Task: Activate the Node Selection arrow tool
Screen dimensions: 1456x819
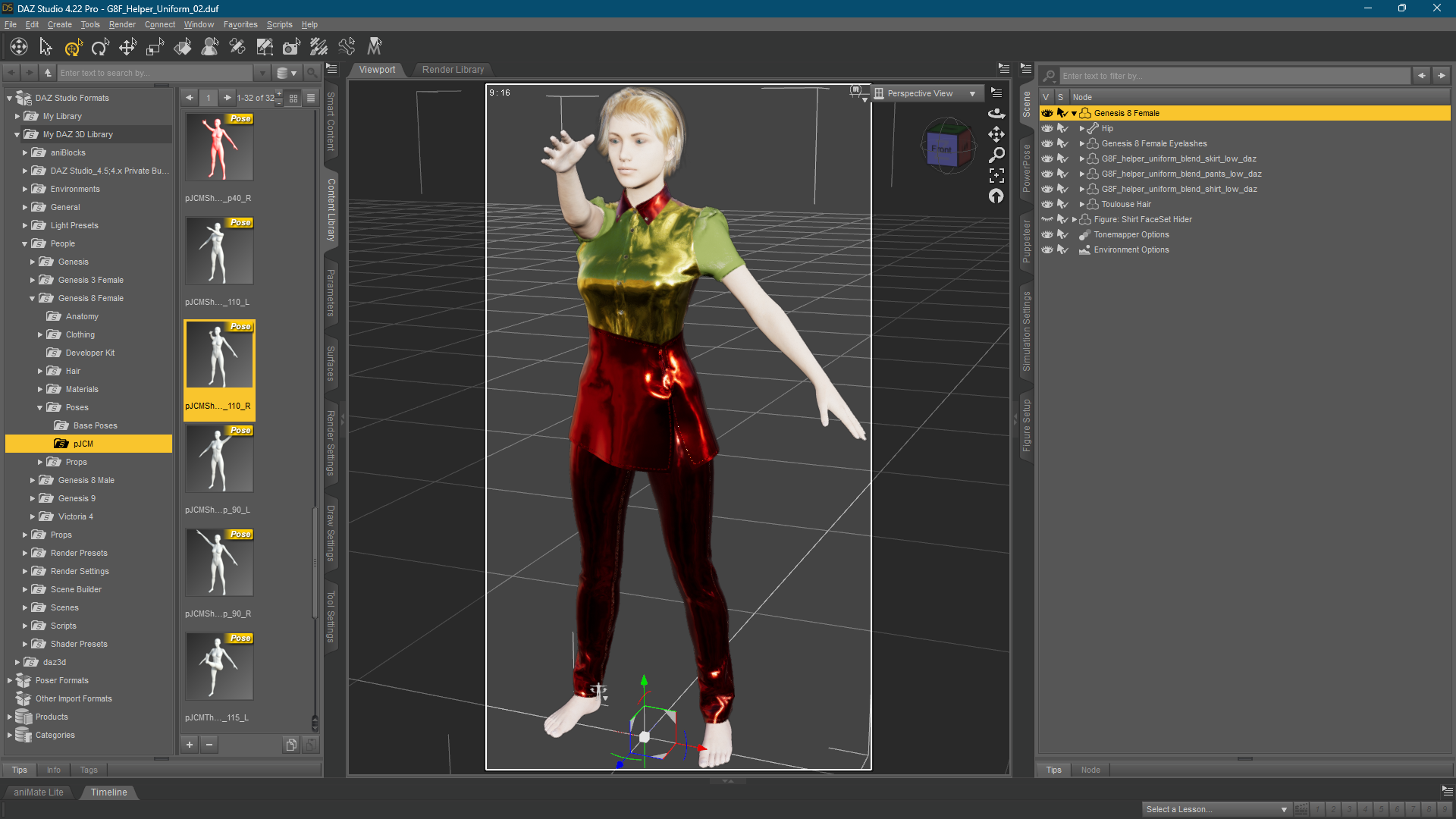Action: pyautogui.click(x=45, y=48)
